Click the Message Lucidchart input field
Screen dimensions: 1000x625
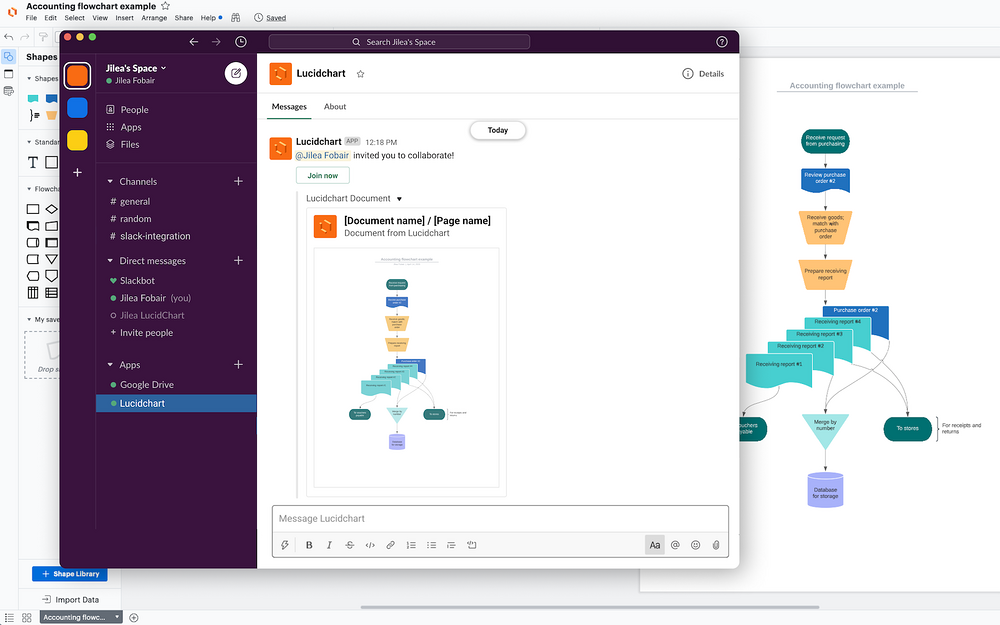pos(501,518)
